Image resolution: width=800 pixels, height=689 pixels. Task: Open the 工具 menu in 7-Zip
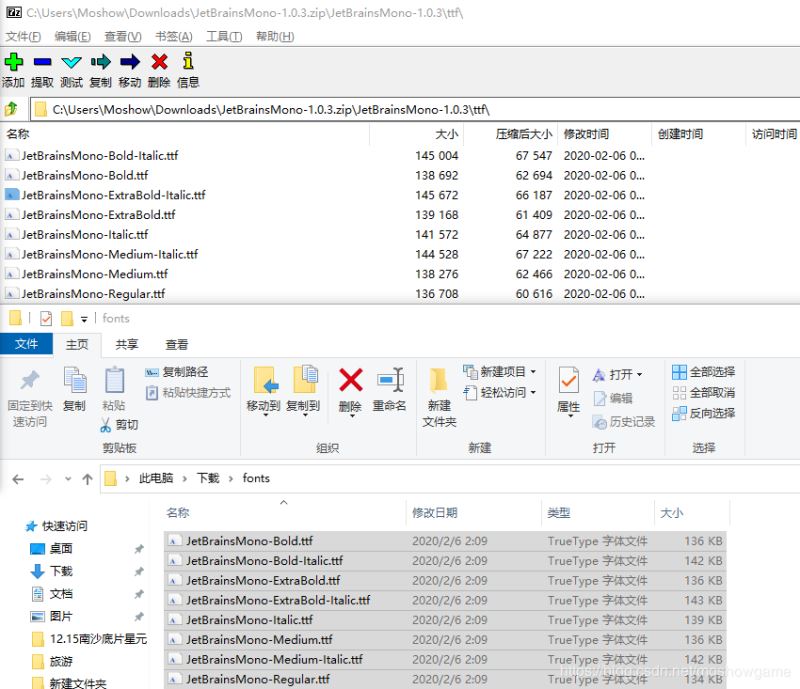click(x=222, y=36)
